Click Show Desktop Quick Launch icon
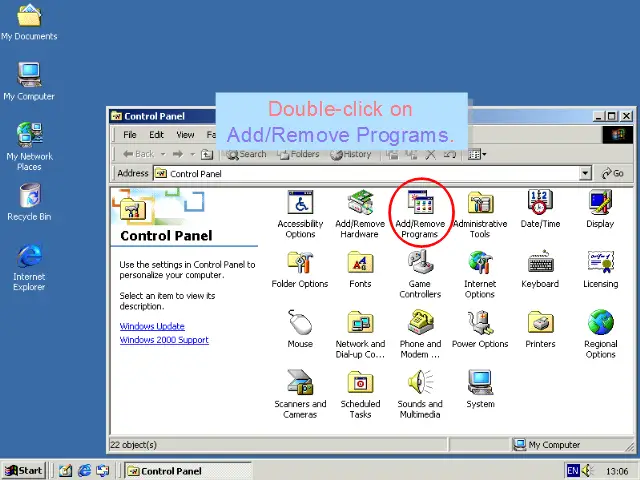The height and width of the screenshot is (480, 640). (x=65, y=471)
